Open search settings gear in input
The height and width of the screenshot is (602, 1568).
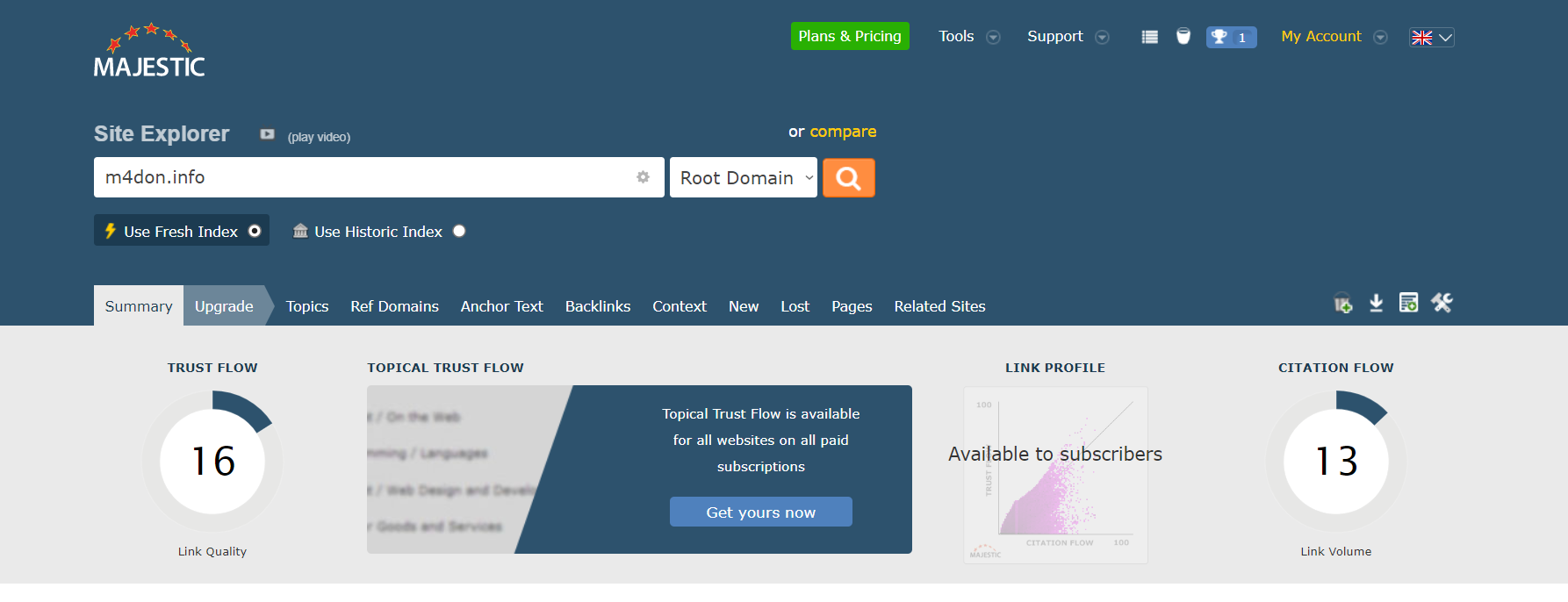pyautogui.click(x=643, y=177)
